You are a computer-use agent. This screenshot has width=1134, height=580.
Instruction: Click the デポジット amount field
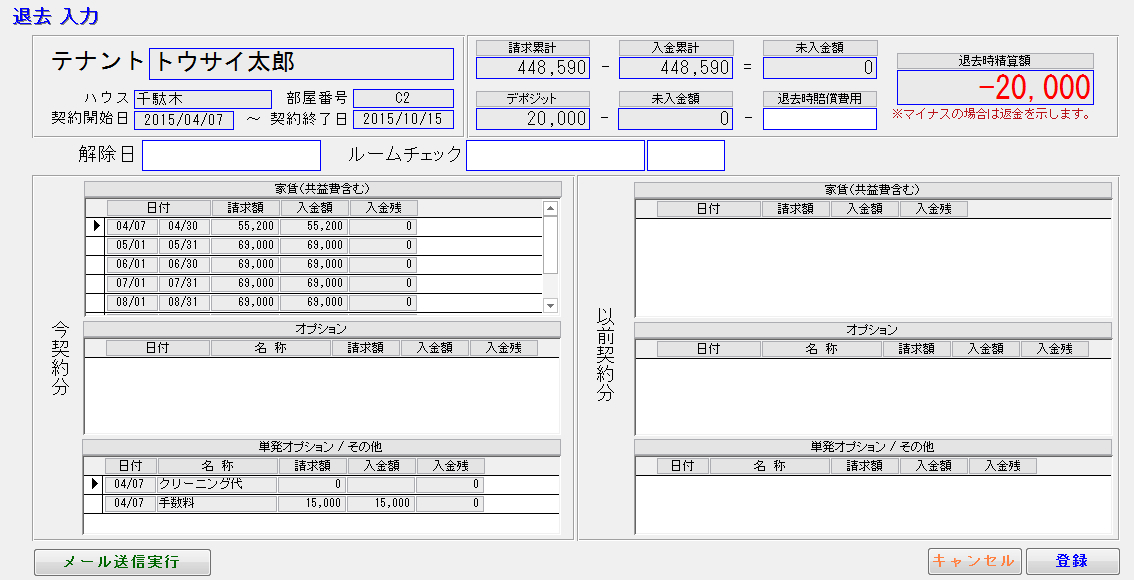pyautogui.click(x=532, y=119)
